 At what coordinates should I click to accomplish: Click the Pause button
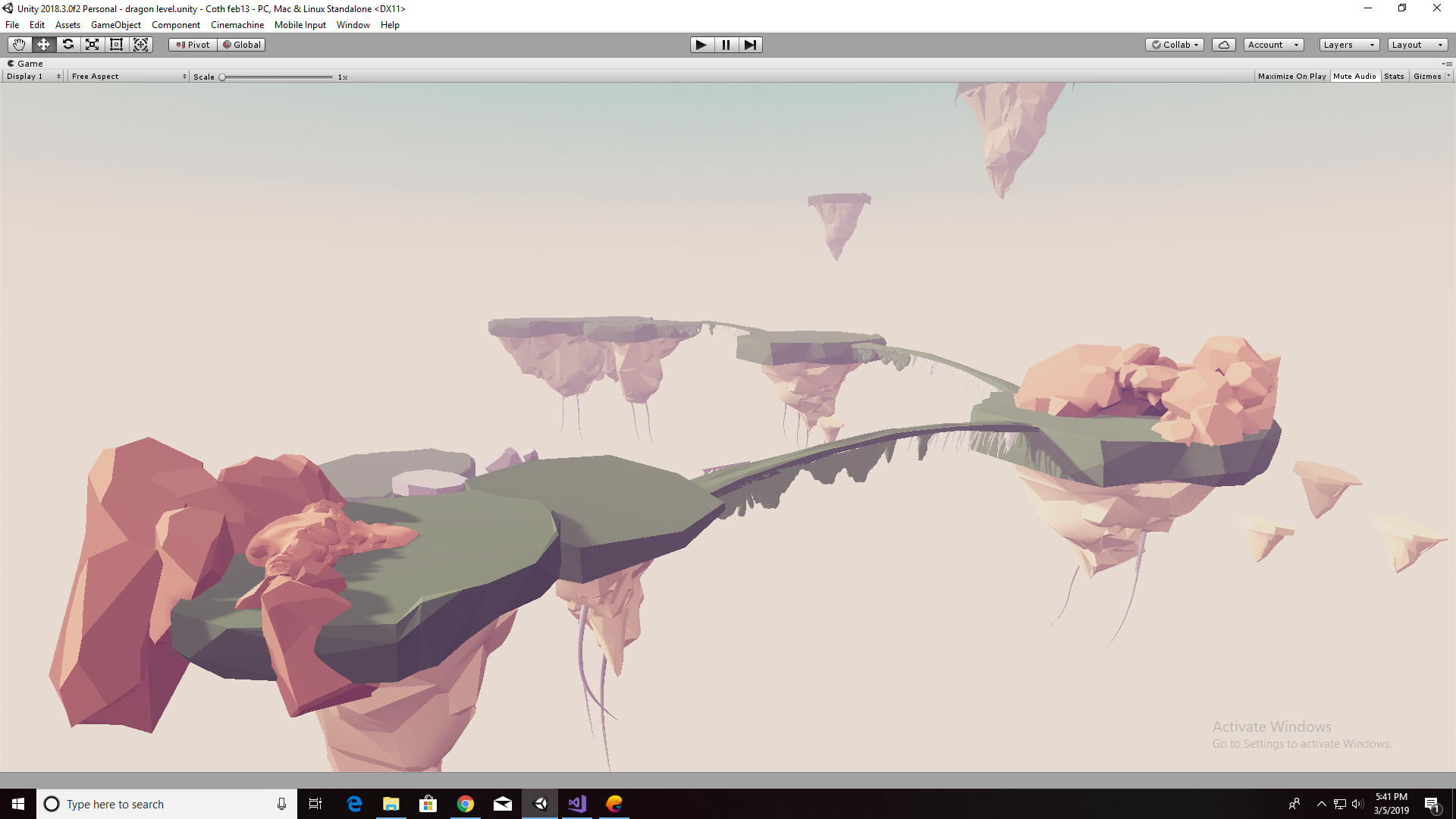click(x=726, y=45)
